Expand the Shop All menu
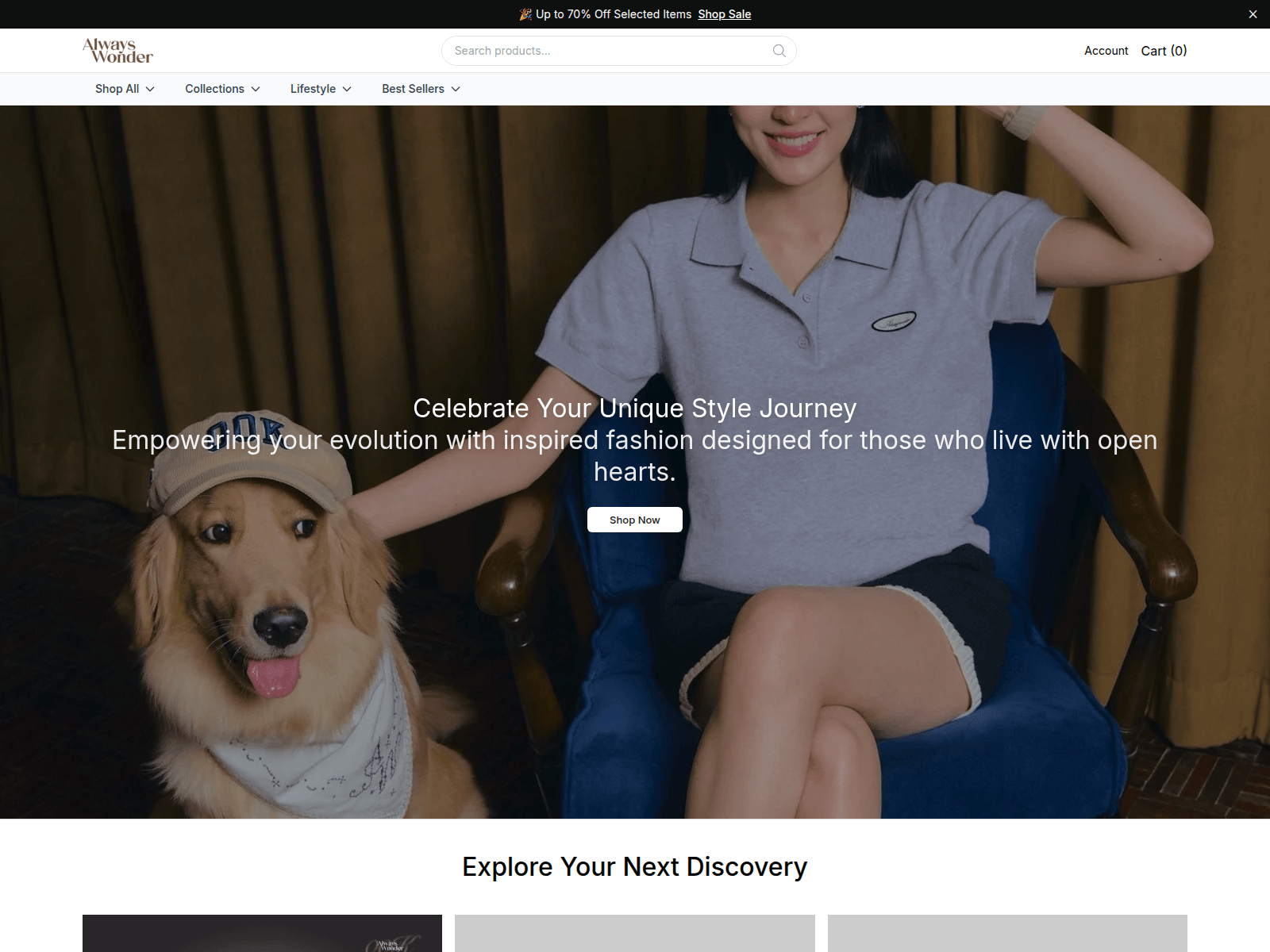This screenshot has height=952, width=1270. pyautogui.click(x=125, y=89)
